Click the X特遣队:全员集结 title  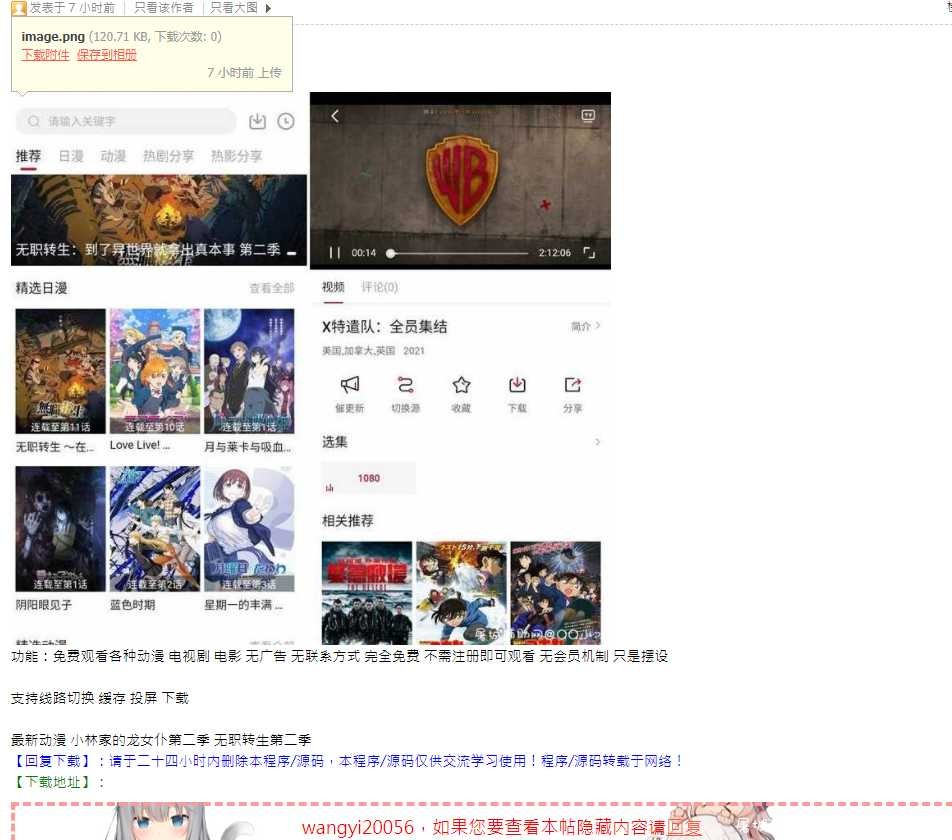pyautogui.click(x=384, y=327)
